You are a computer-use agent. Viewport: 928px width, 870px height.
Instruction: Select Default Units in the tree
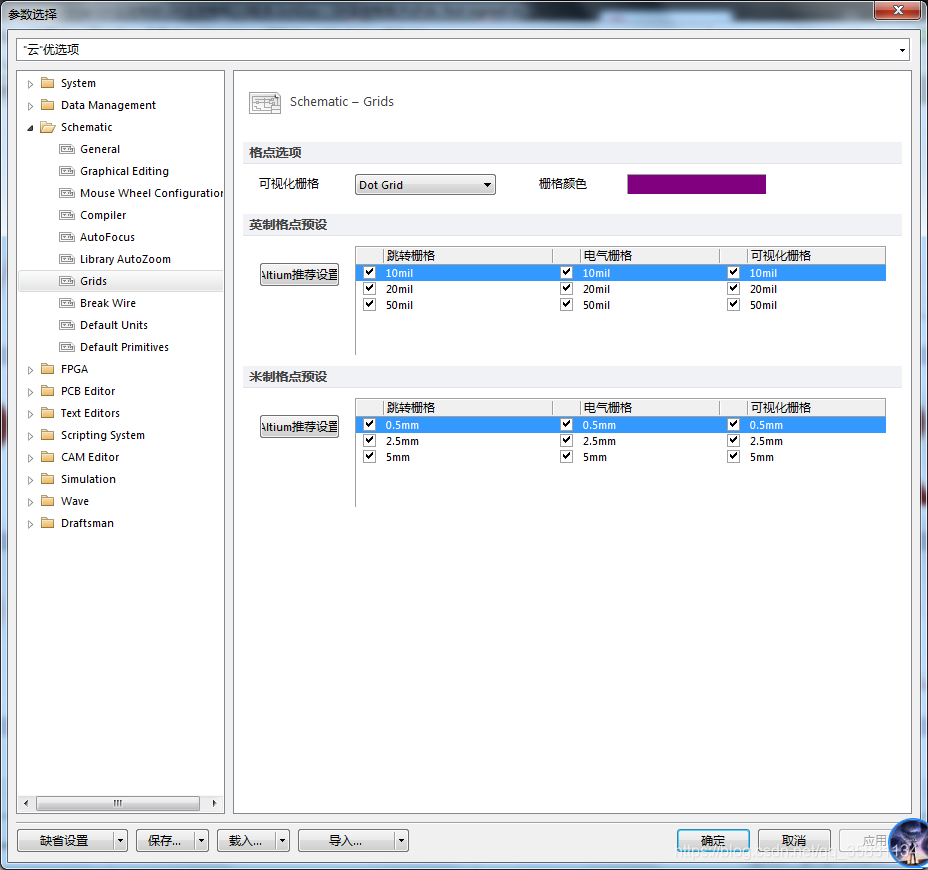(x=114, y=325)
